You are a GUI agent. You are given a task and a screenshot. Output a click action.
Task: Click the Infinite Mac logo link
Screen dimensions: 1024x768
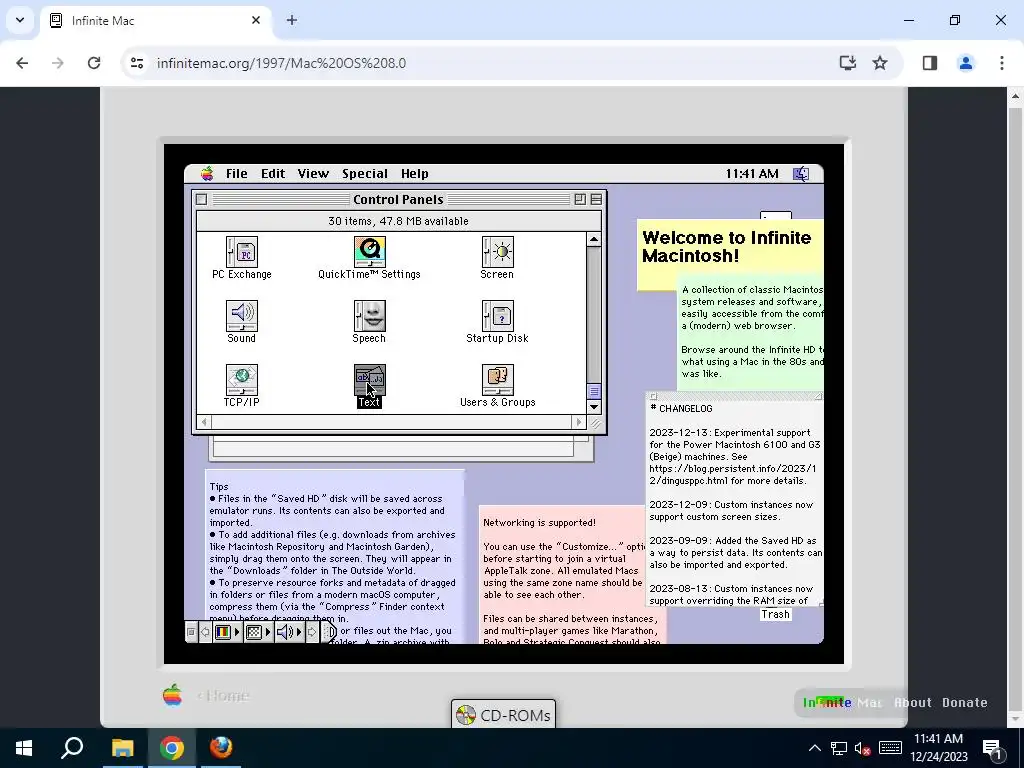(842, 703)
